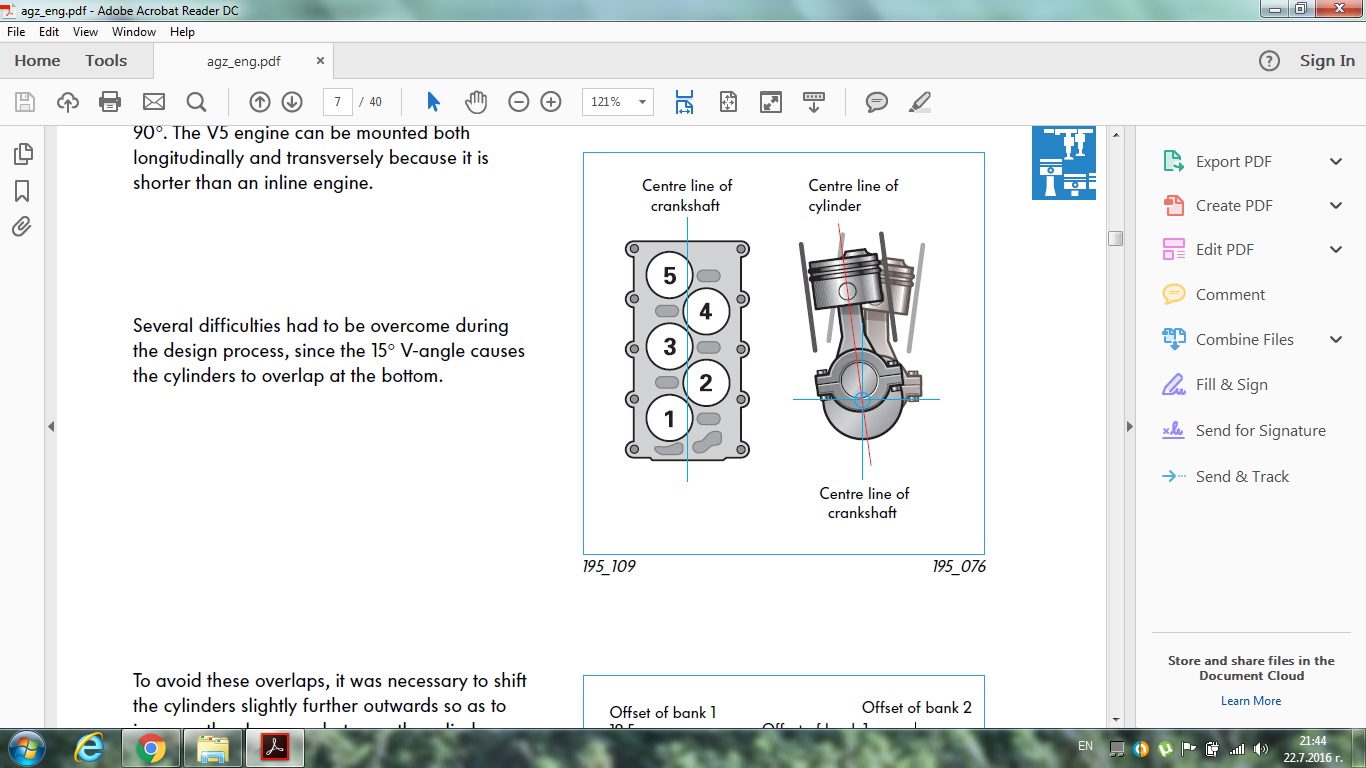
Task: Click the Zoom in plus icon
Action: pyautogui.click(x=550, y=101)
